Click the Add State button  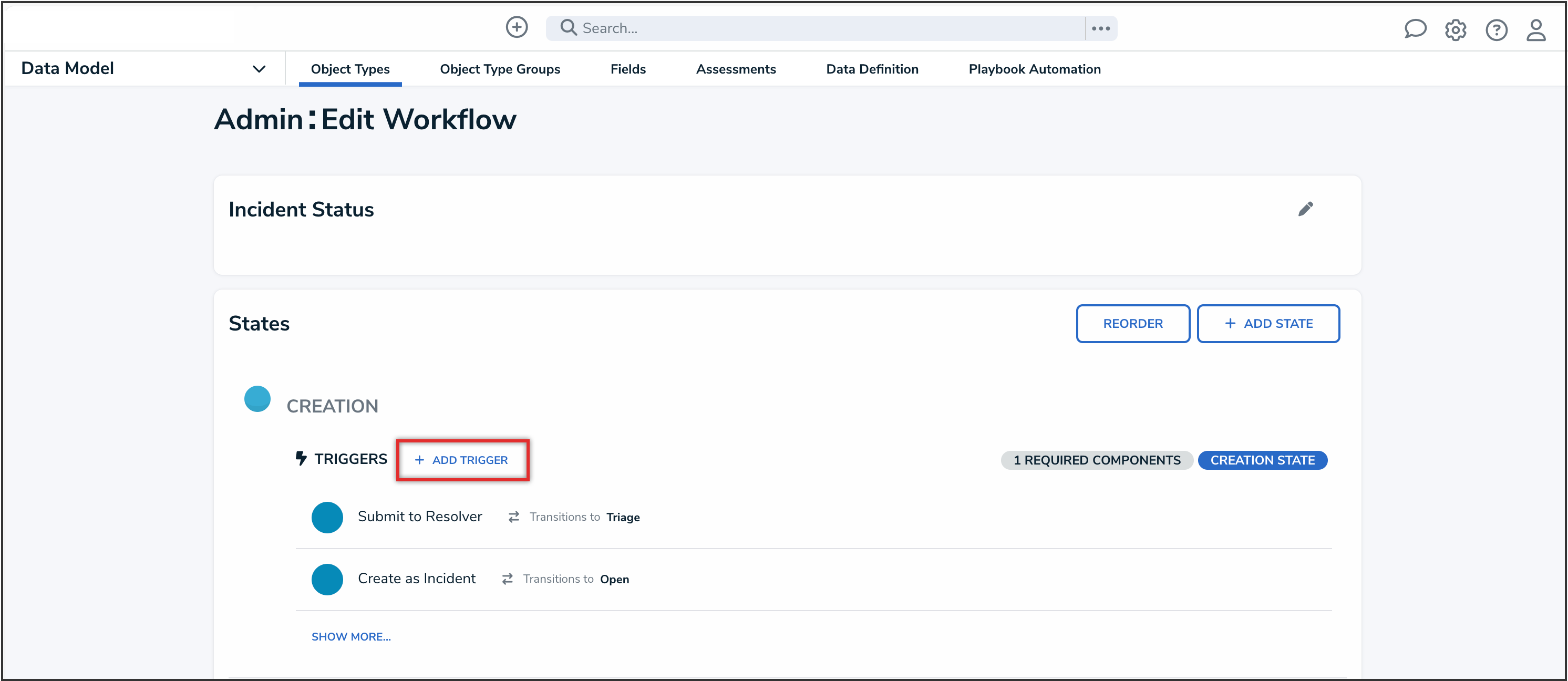(1268, 324)
